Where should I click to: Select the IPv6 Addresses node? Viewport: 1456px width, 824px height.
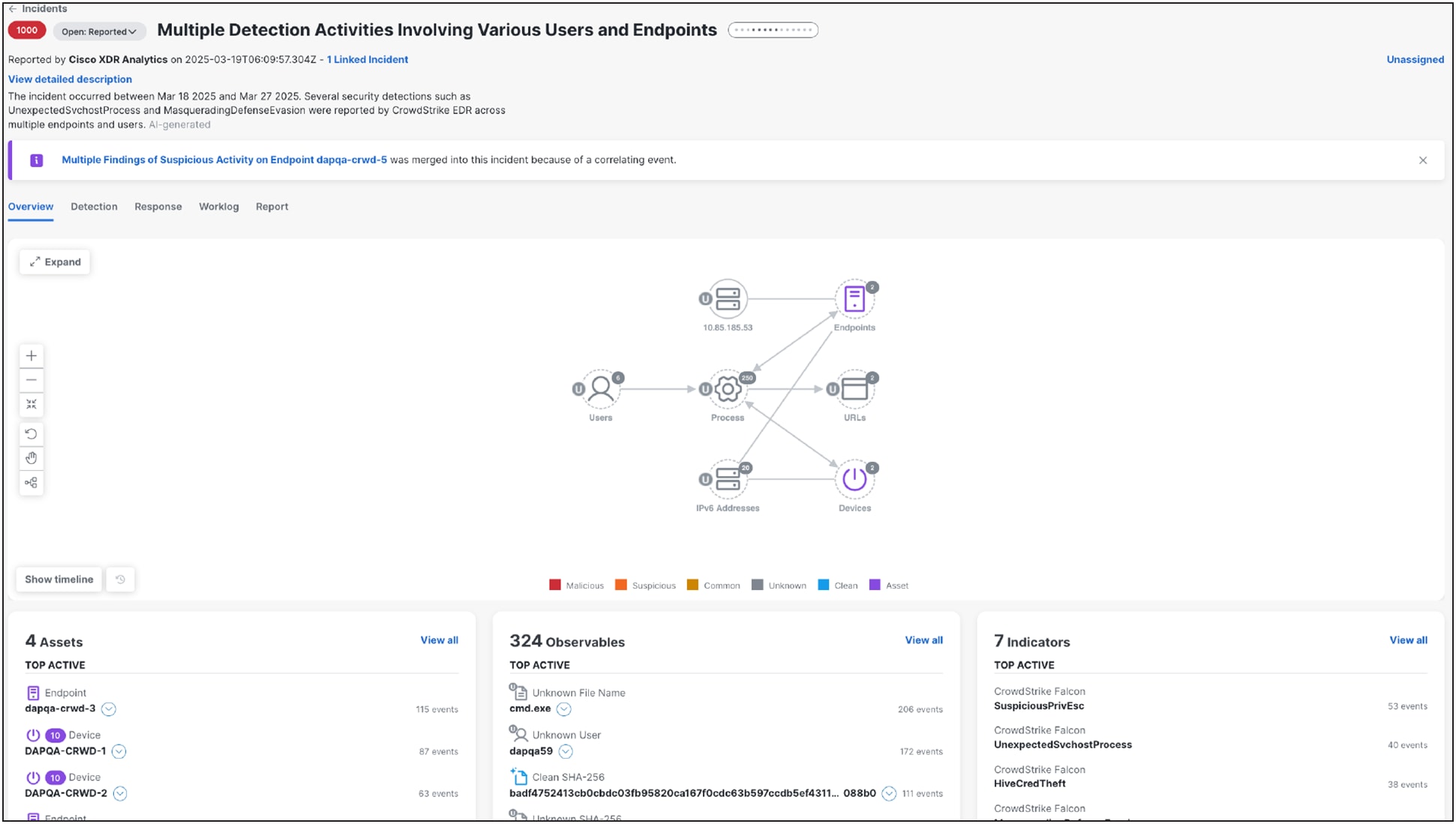click(728, 479)
